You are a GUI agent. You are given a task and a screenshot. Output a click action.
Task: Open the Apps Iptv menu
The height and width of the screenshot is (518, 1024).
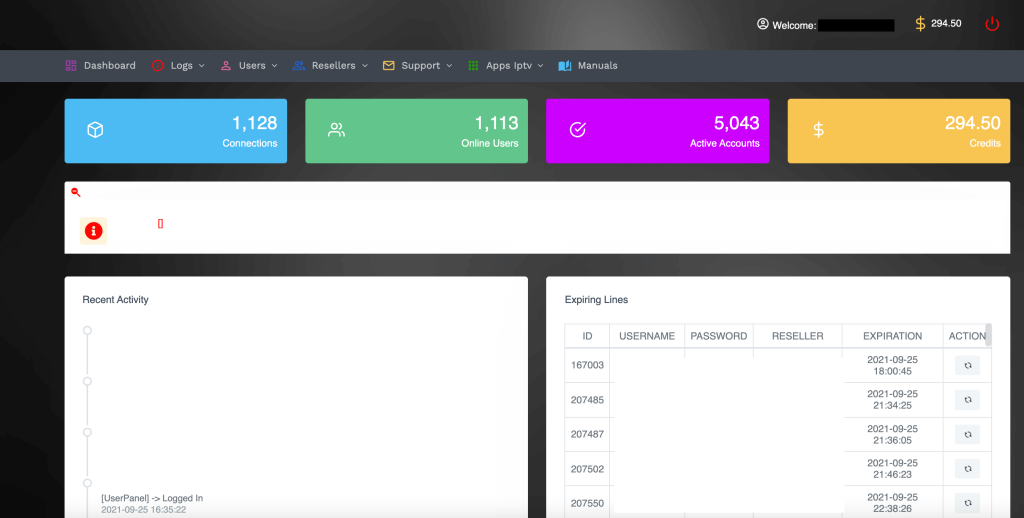[x=506, y=66]
